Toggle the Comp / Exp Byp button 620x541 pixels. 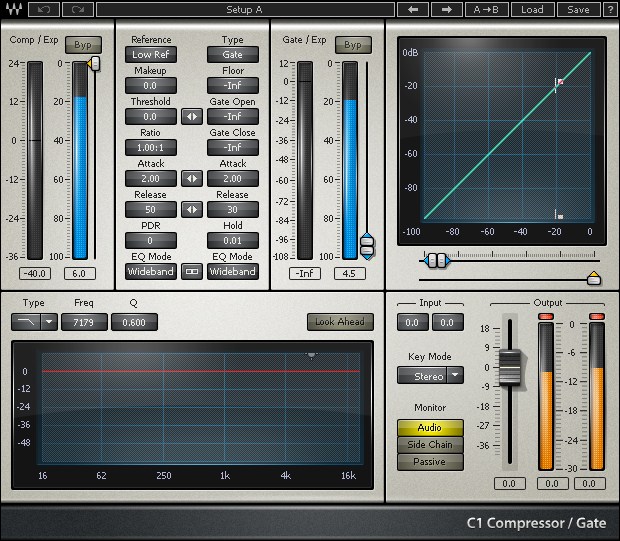83,45
